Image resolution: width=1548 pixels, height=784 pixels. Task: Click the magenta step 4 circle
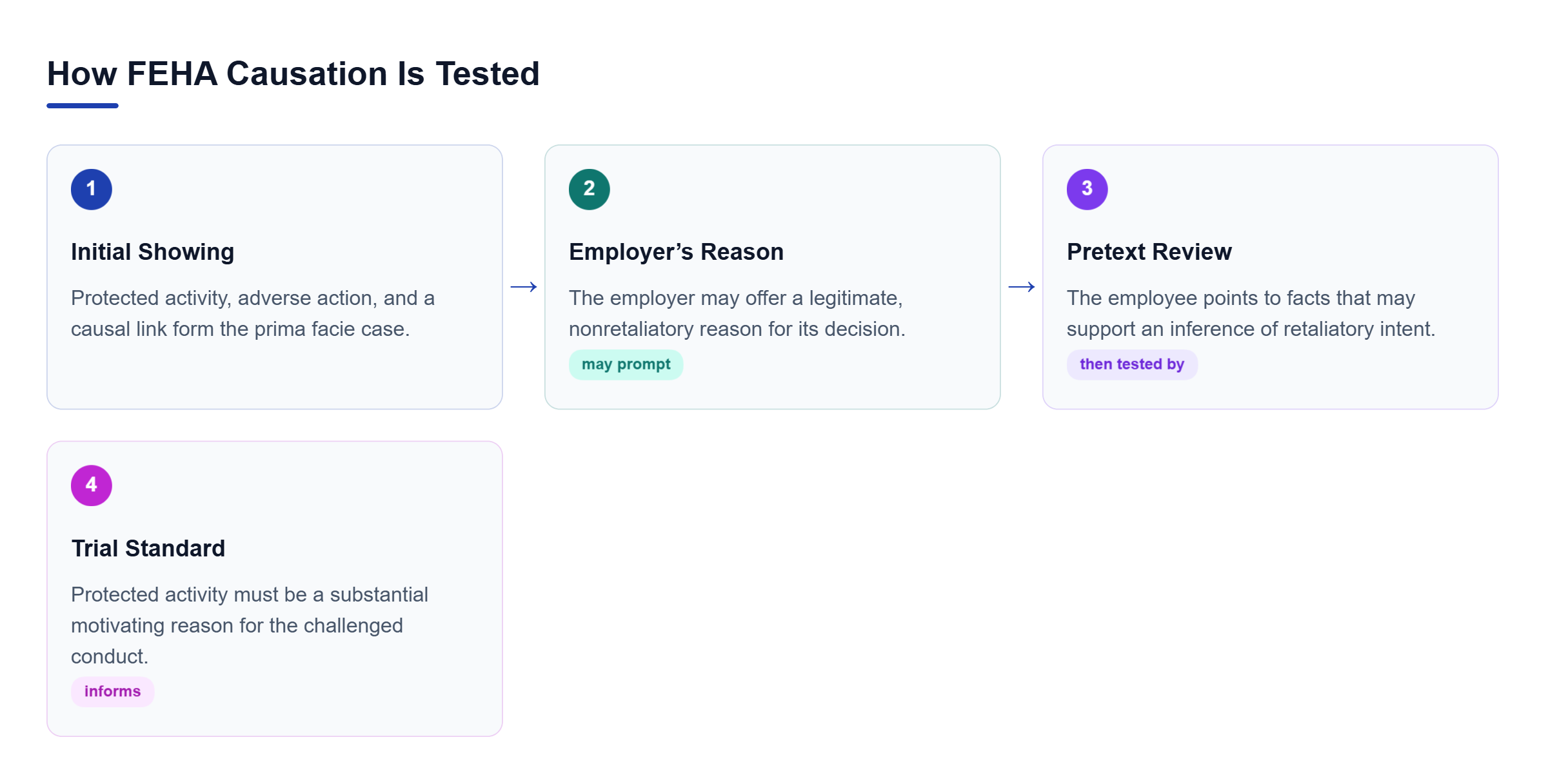tap(92, 485)
